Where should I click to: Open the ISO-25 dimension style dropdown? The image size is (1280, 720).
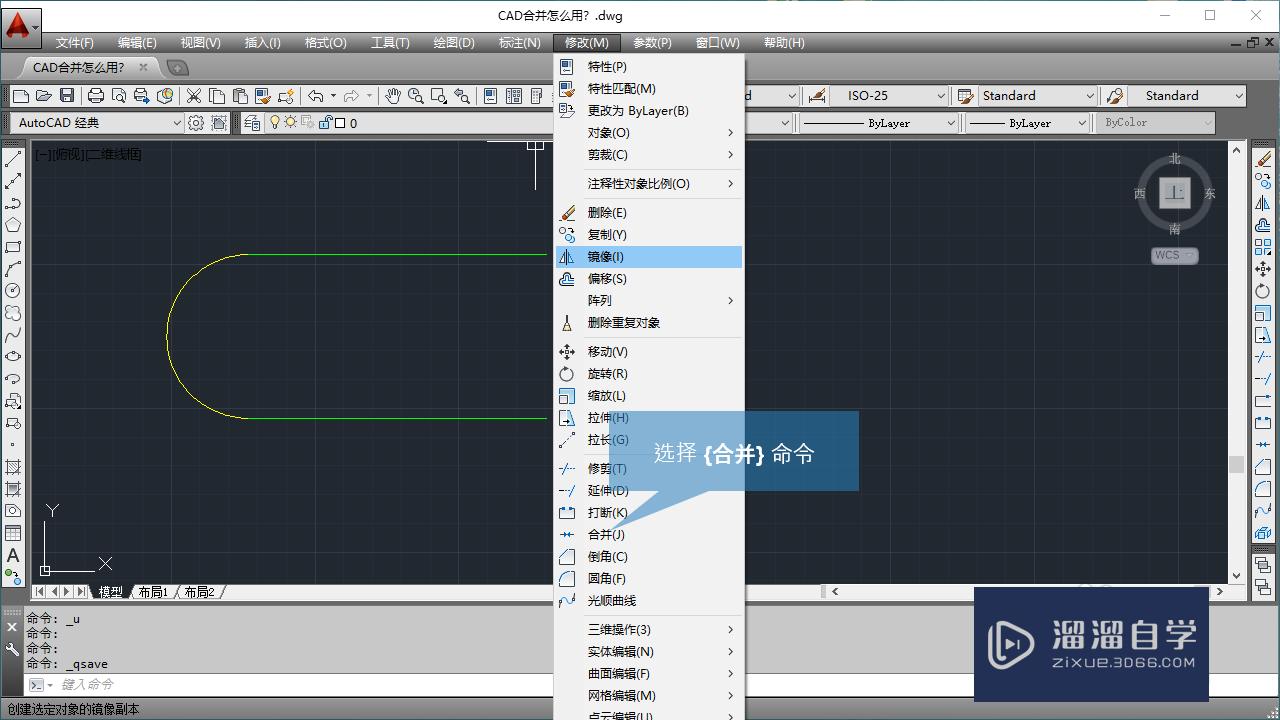[890, 96]
